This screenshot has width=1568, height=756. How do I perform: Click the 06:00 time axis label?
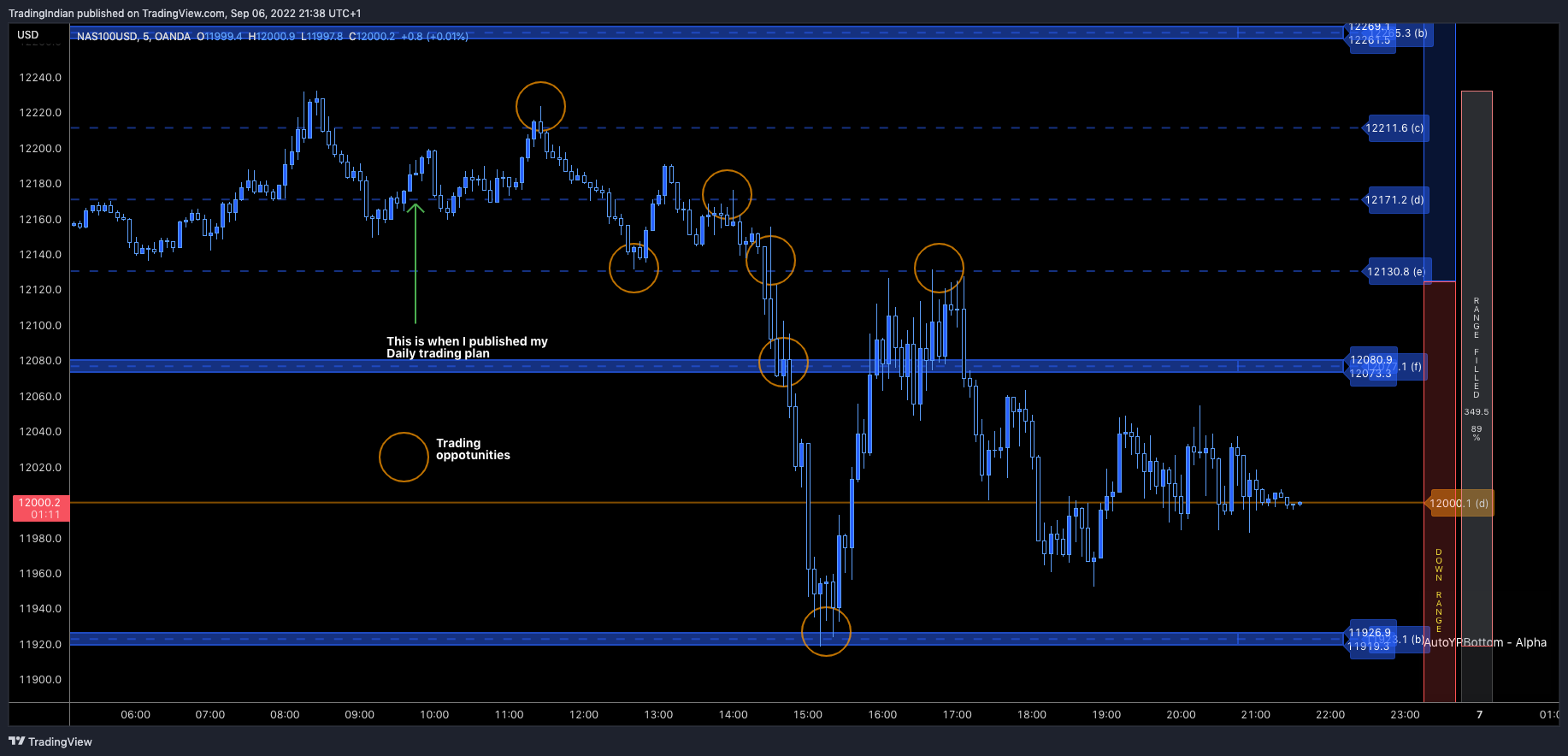(135, 715)
